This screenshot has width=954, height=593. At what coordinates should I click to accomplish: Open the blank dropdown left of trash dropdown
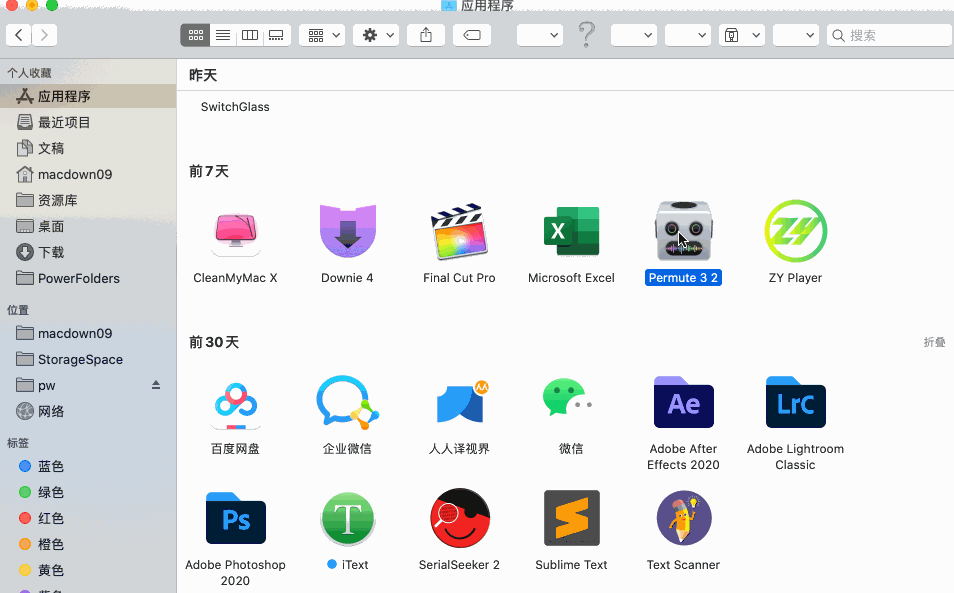tap(688, 35)
